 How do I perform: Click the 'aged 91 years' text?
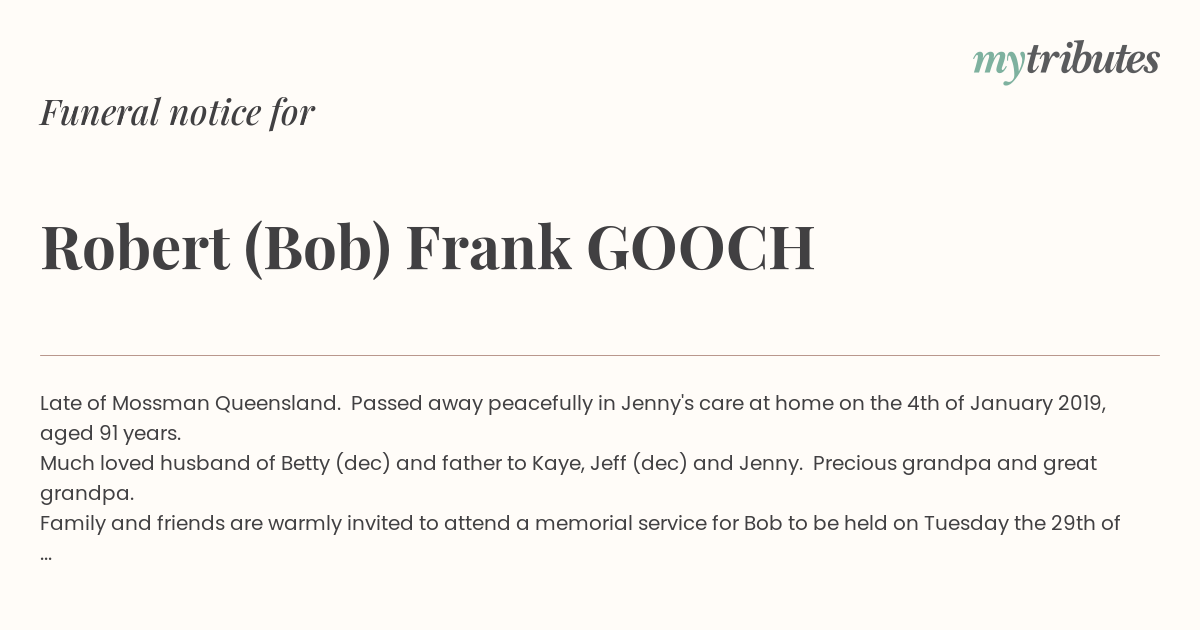110,434
